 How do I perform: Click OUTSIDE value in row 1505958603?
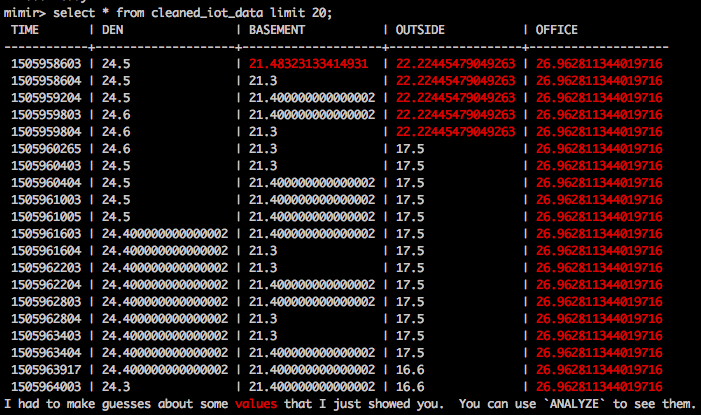click(455, 64)
